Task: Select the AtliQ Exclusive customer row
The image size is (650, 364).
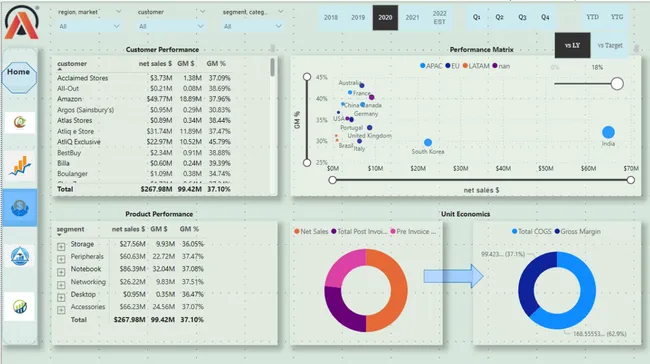Action: pos(144,142)
